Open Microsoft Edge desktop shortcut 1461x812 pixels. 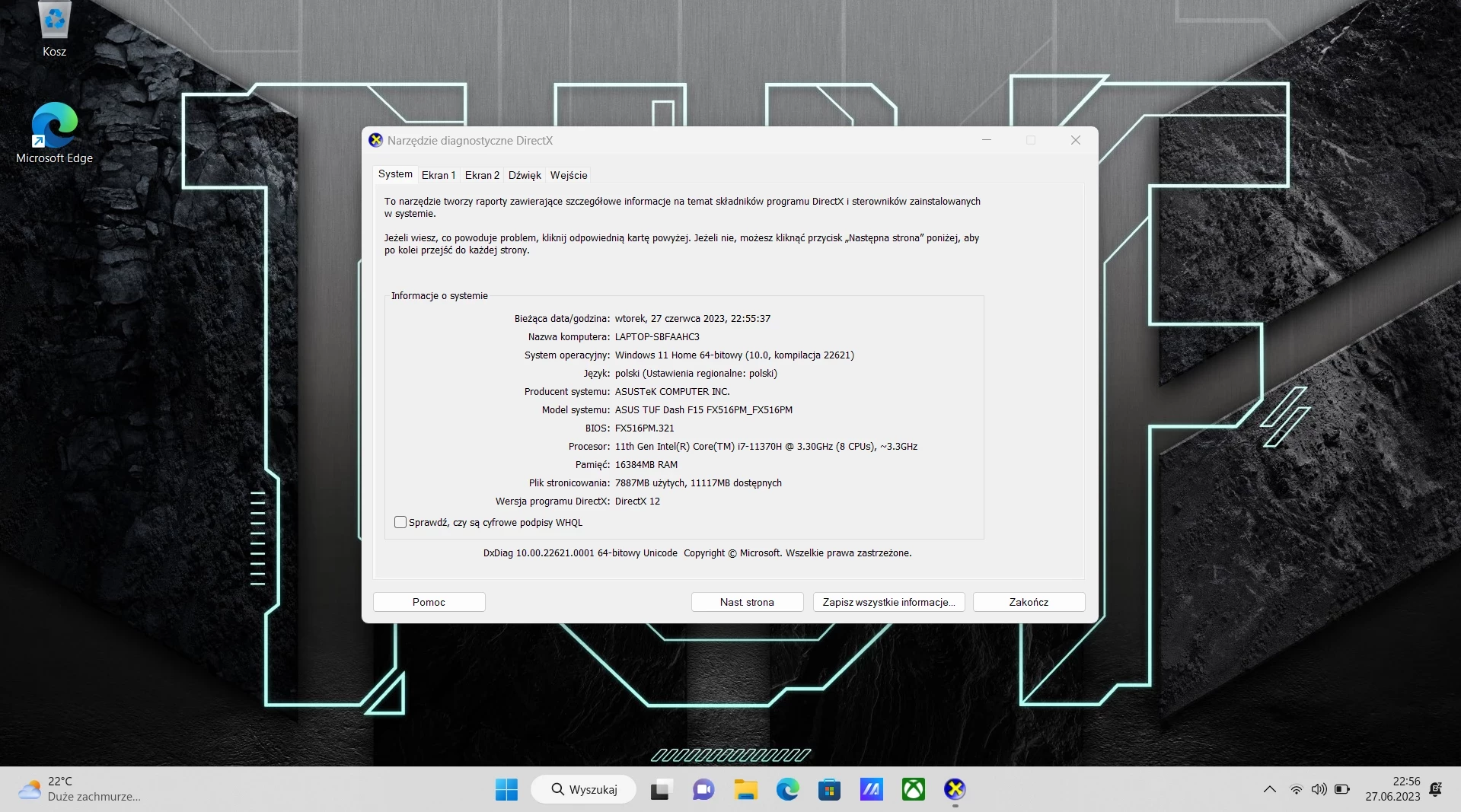[x=54, y=133]
